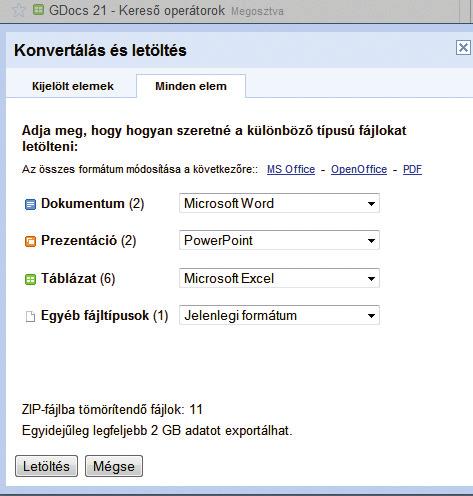Click the MS Office format link
The width and height of the screenshot is (473, 496).
click(x=291, y=169)
